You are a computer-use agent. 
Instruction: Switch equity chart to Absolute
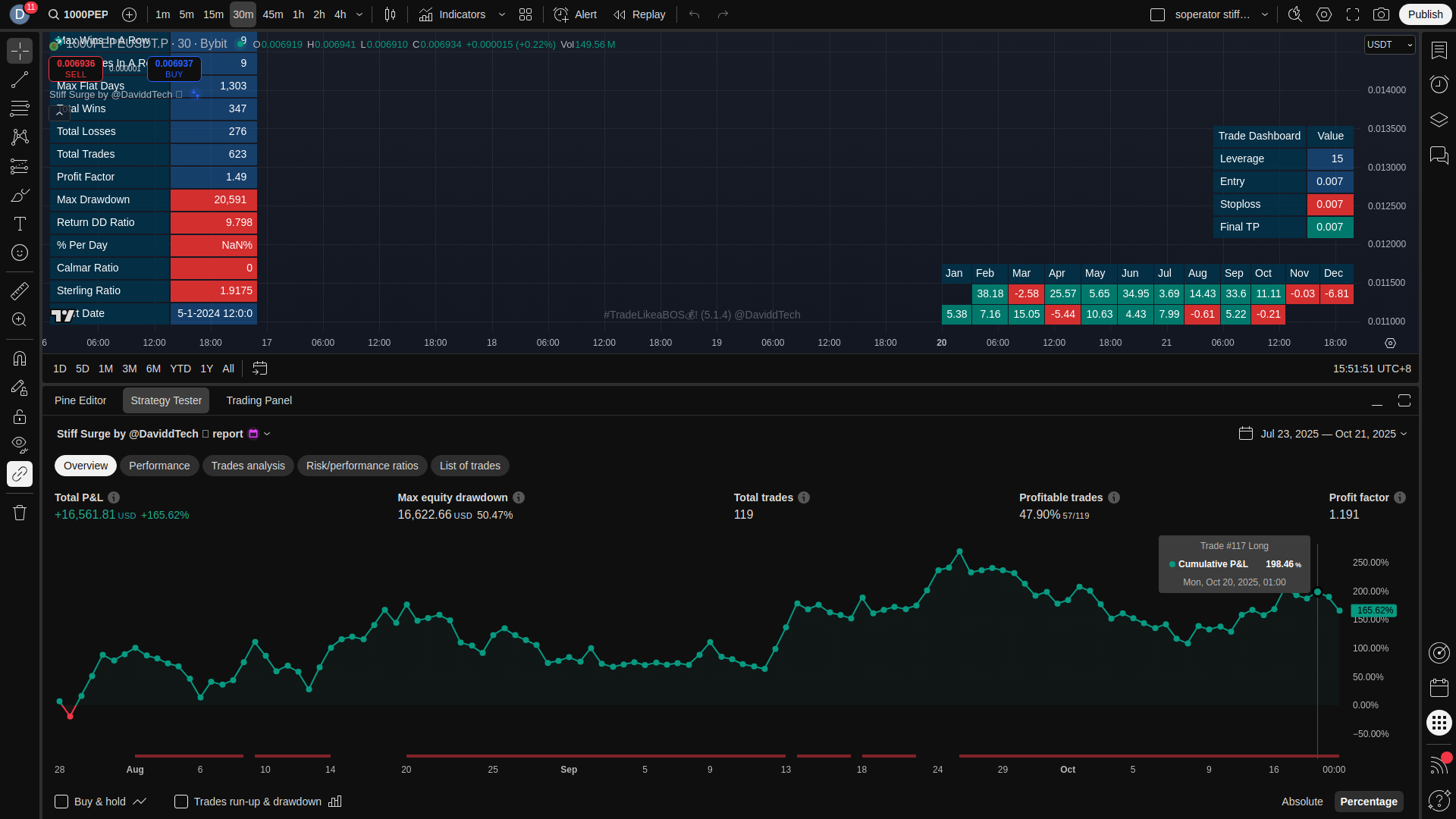(1301, 802)
